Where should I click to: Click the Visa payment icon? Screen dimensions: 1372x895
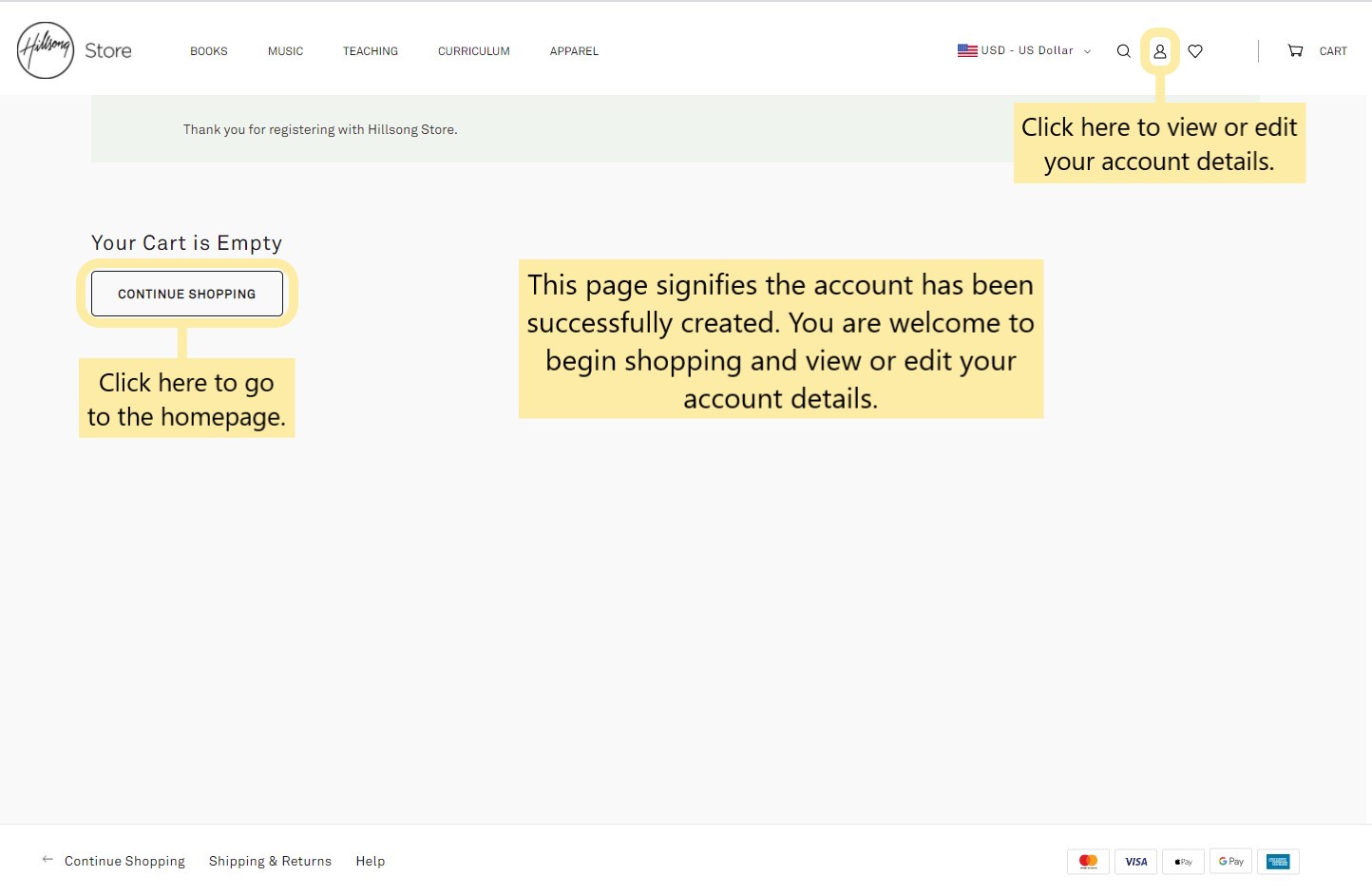pos(1135,862)
